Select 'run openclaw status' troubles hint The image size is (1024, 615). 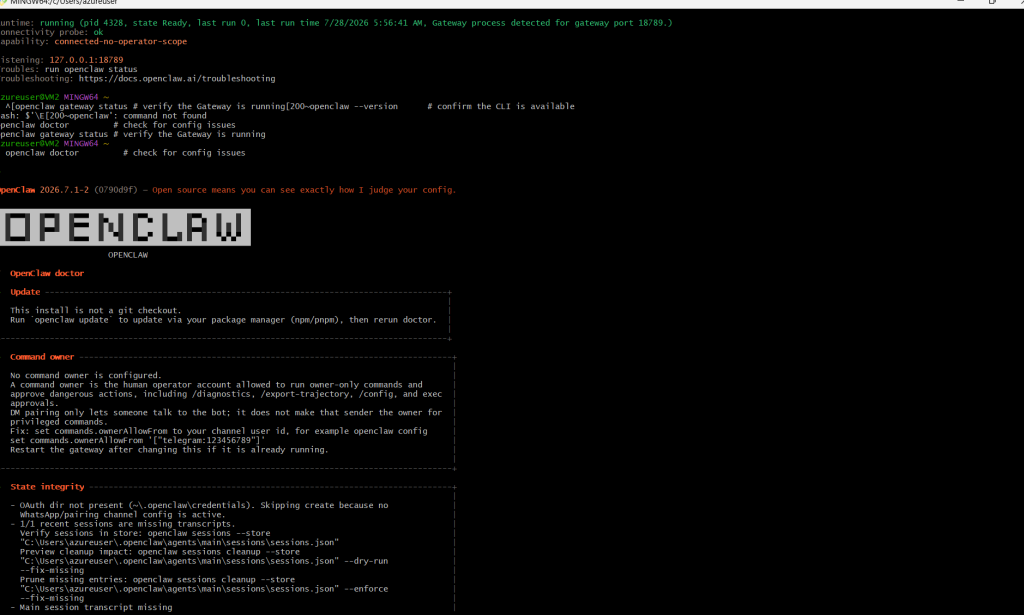click(x=91, y=69)
